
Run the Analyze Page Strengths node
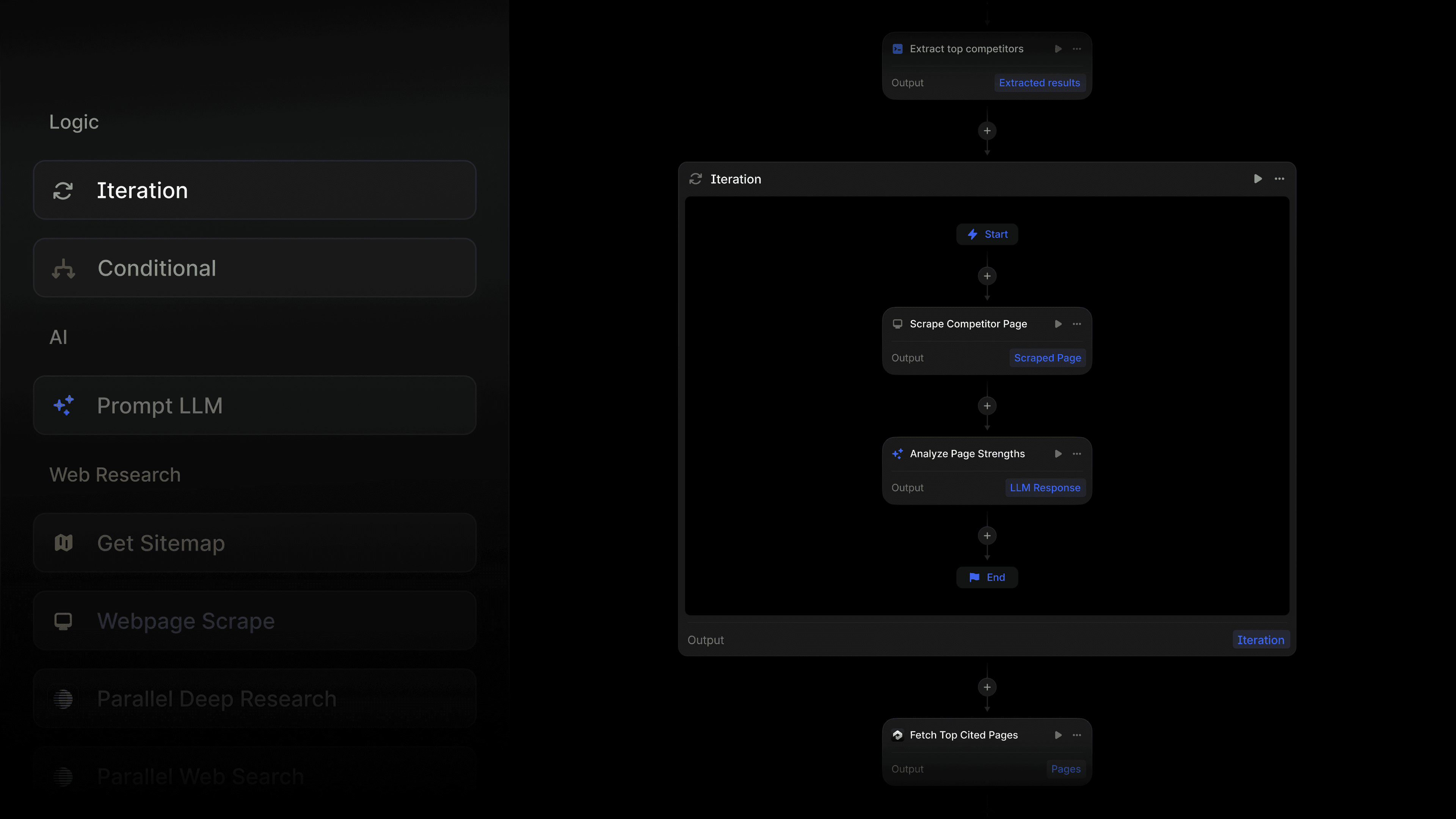(x=1058, y=453)
